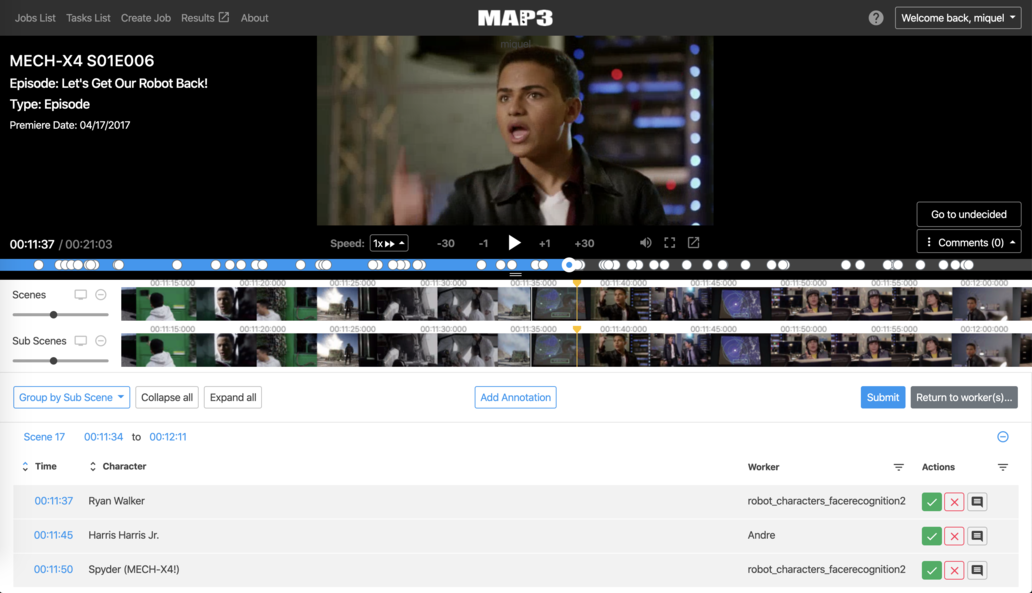Expand all annotation groups
Screen dimensions: 1032x593
233,398
